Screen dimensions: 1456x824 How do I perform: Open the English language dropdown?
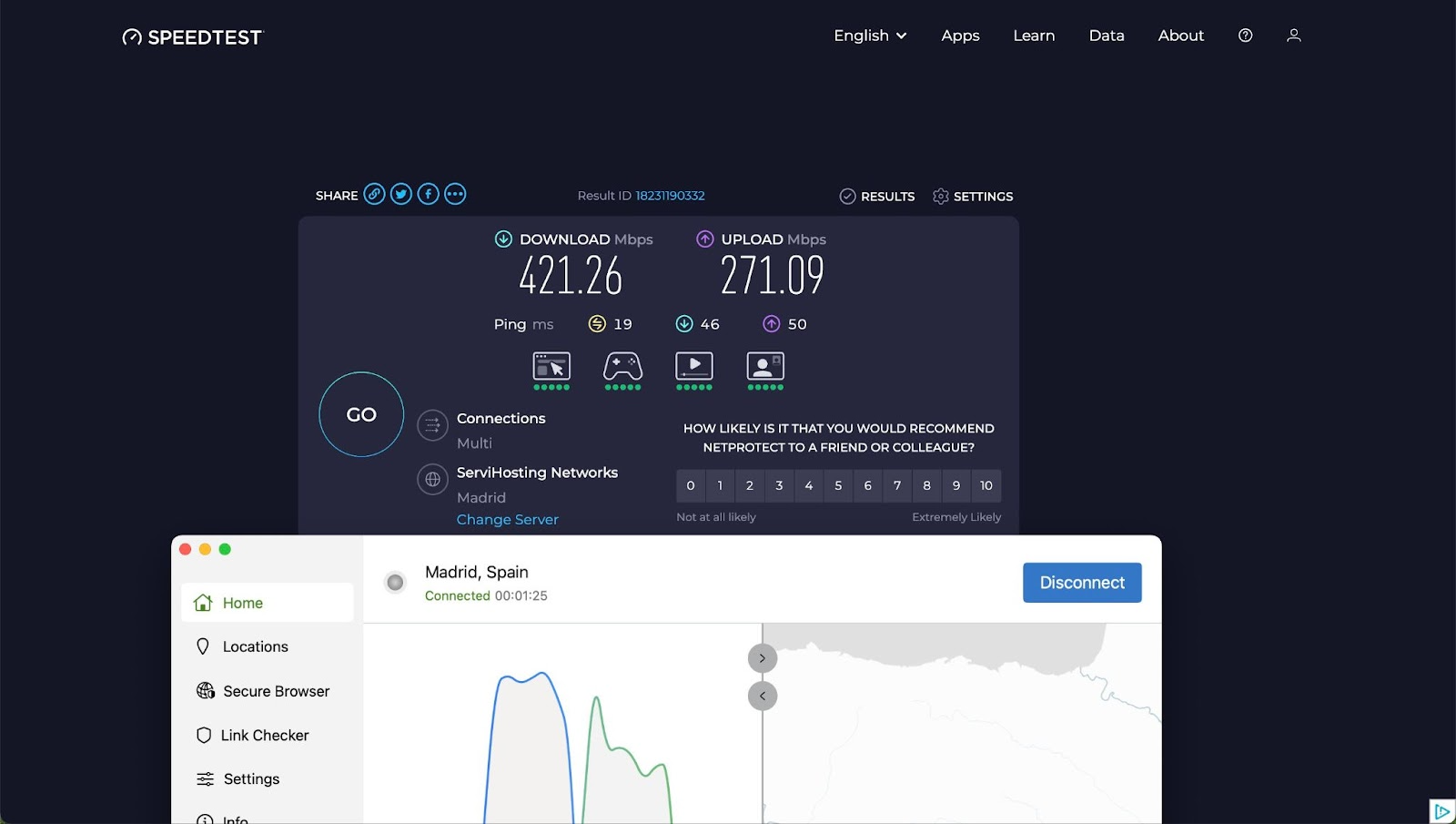(870, 36)
